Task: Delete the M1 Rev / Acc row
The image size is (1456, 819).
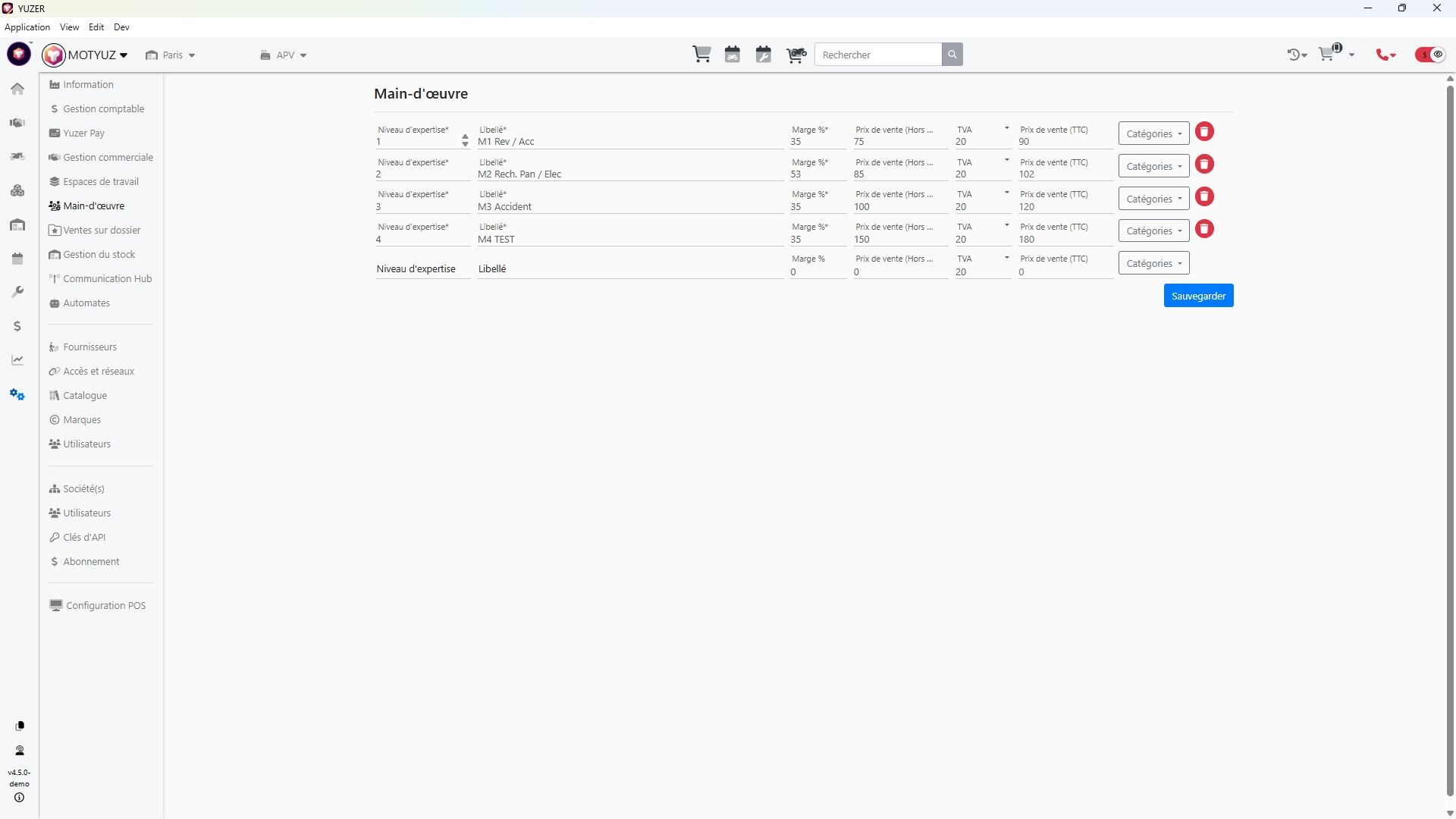Action: [1204, 132]
